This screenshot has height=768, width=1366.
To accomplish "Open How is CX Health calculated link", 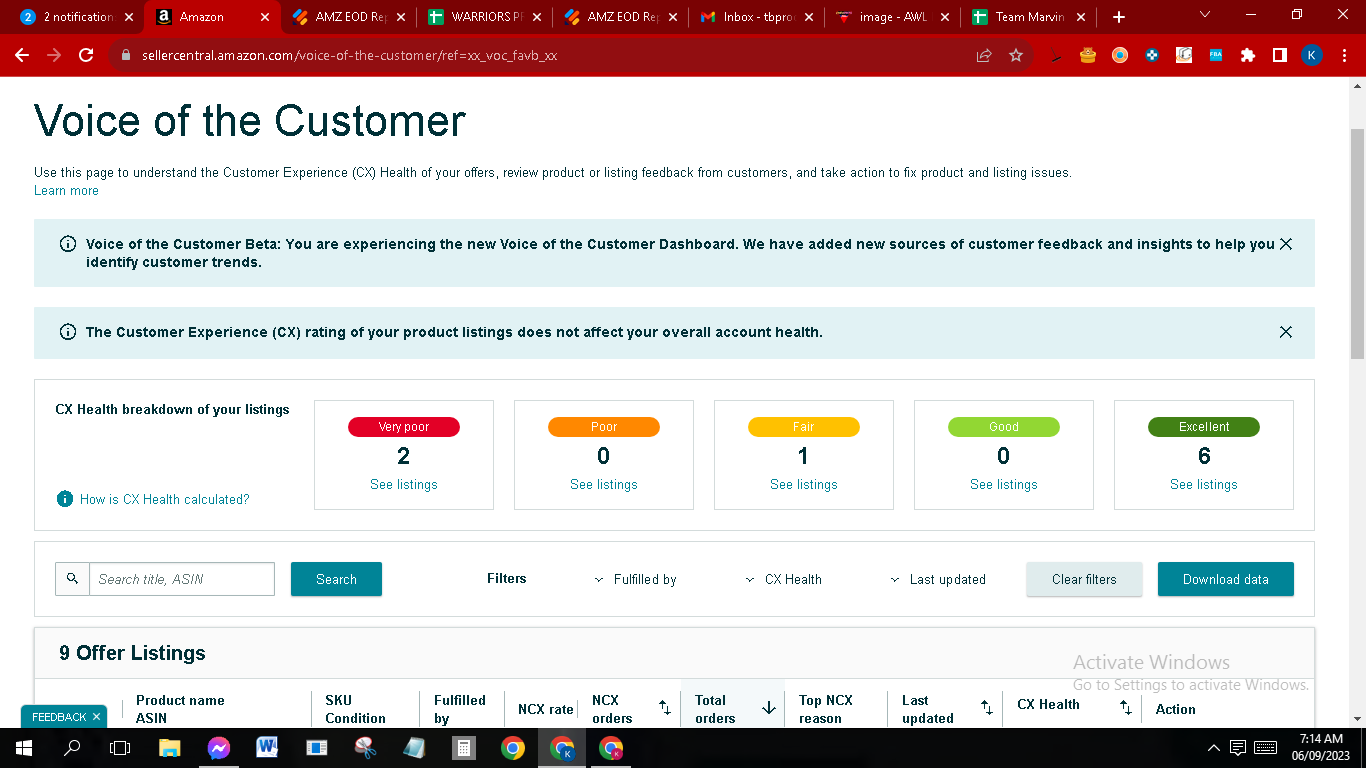I will (165, 499).
